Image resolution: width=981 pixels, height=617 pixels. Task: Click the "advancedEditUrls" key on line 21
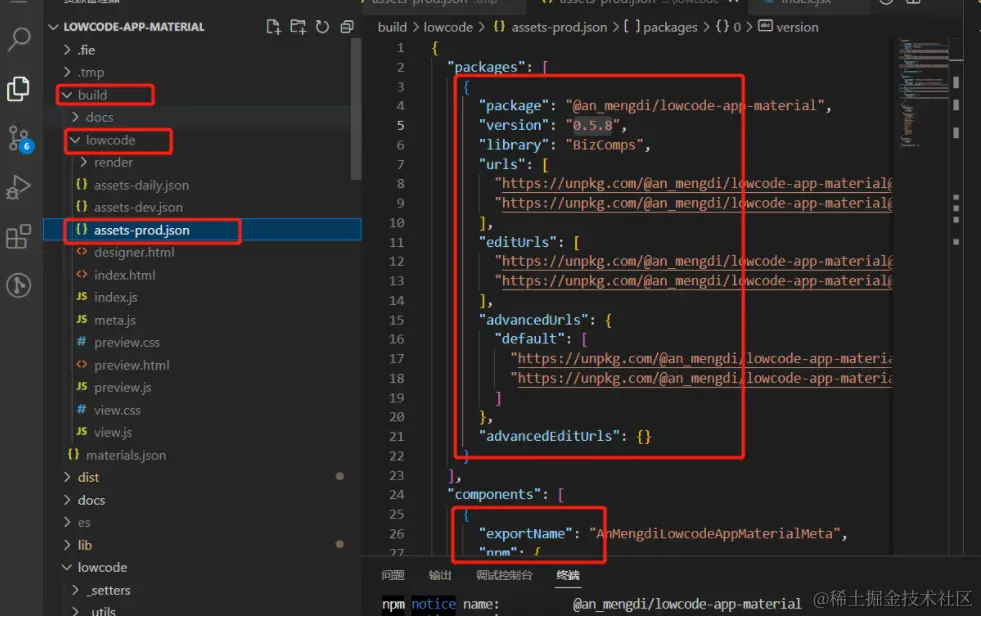(549, 436)
